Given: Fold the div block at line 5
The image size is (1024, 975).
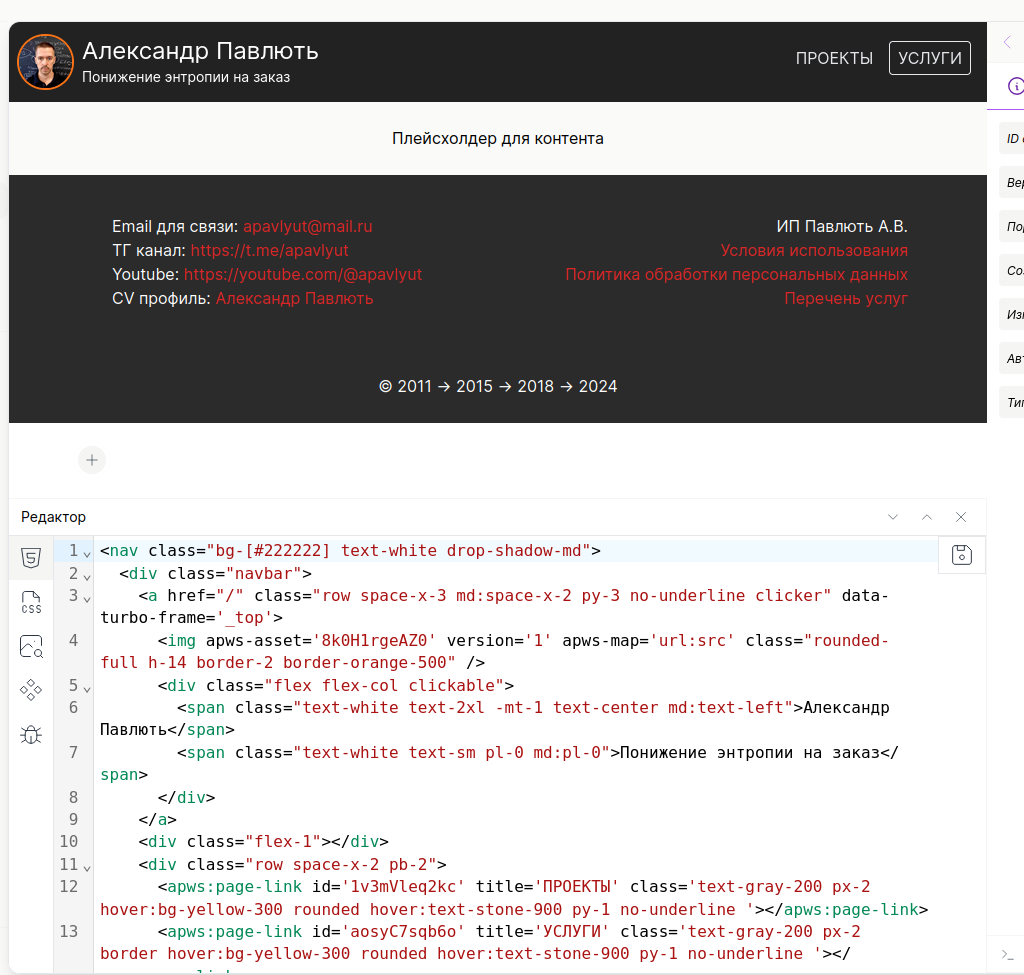Looking at the screenshot, I should click(87, 687).
